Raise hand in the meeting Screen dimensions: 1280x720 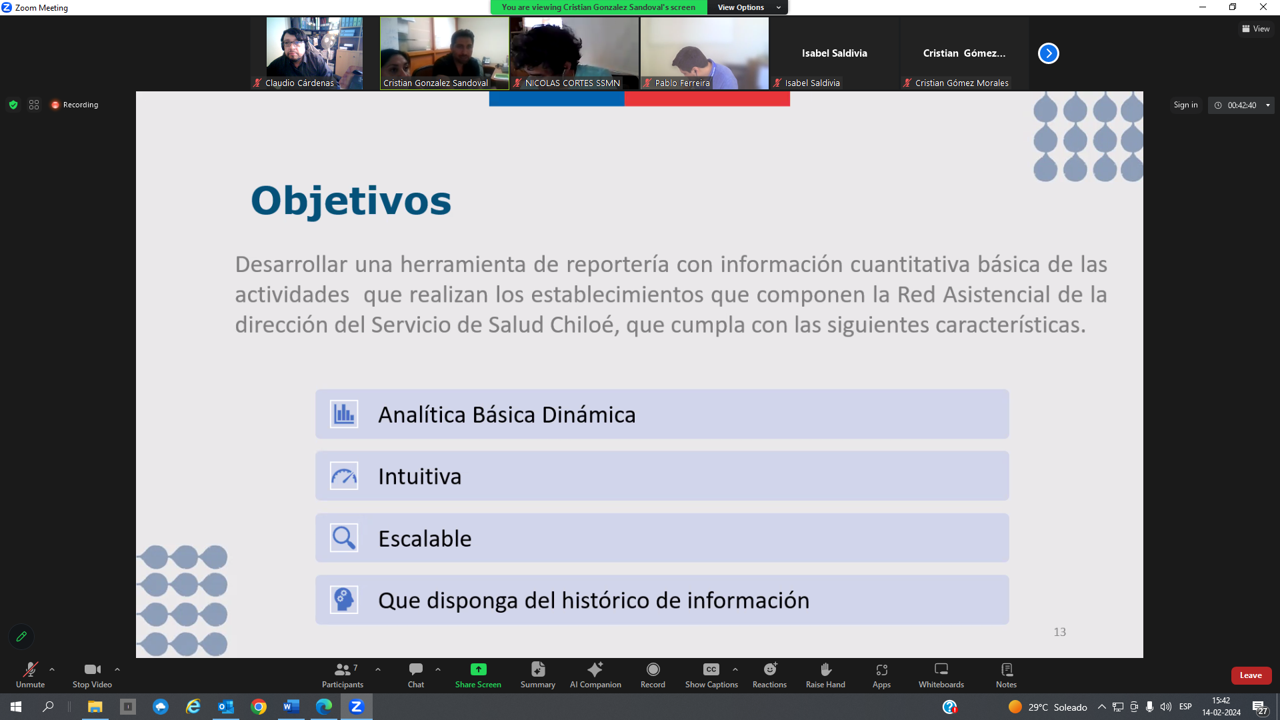(x=825, y=675)
